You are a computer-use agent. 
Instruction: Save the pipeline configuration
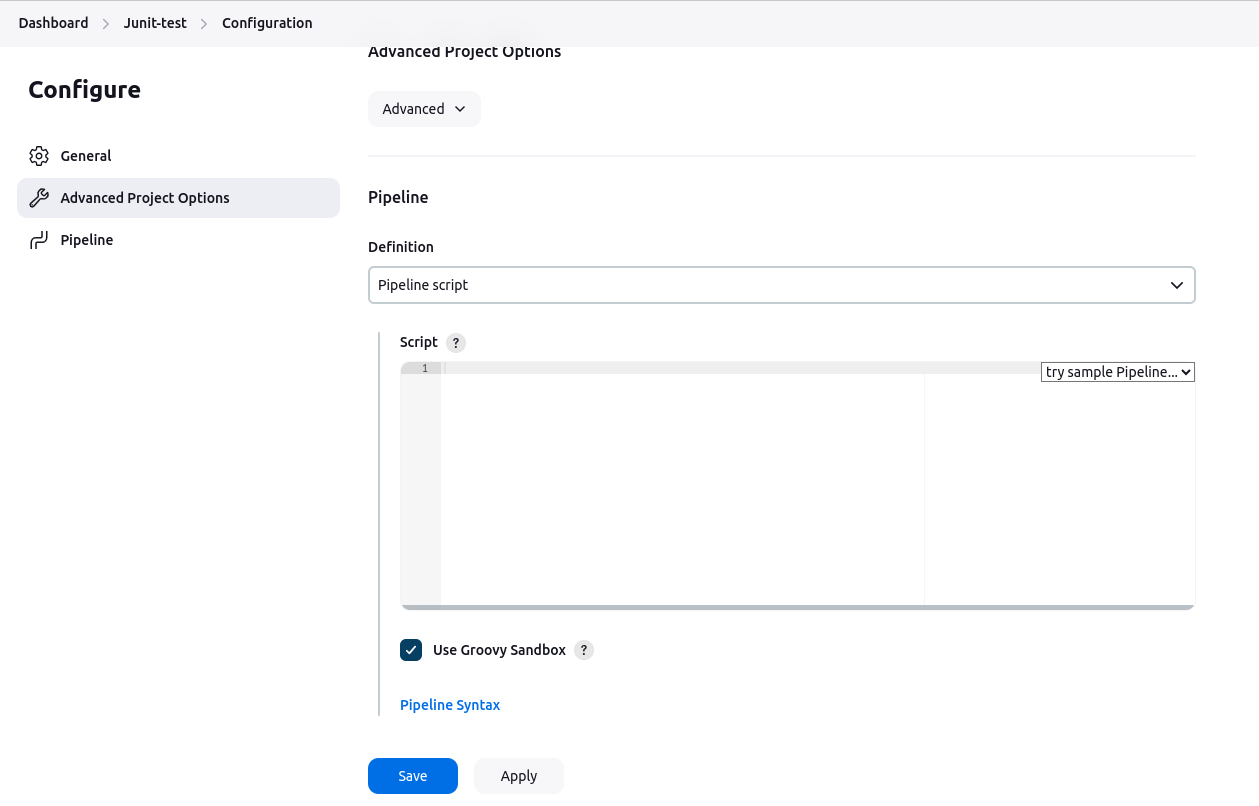[412, 776]
